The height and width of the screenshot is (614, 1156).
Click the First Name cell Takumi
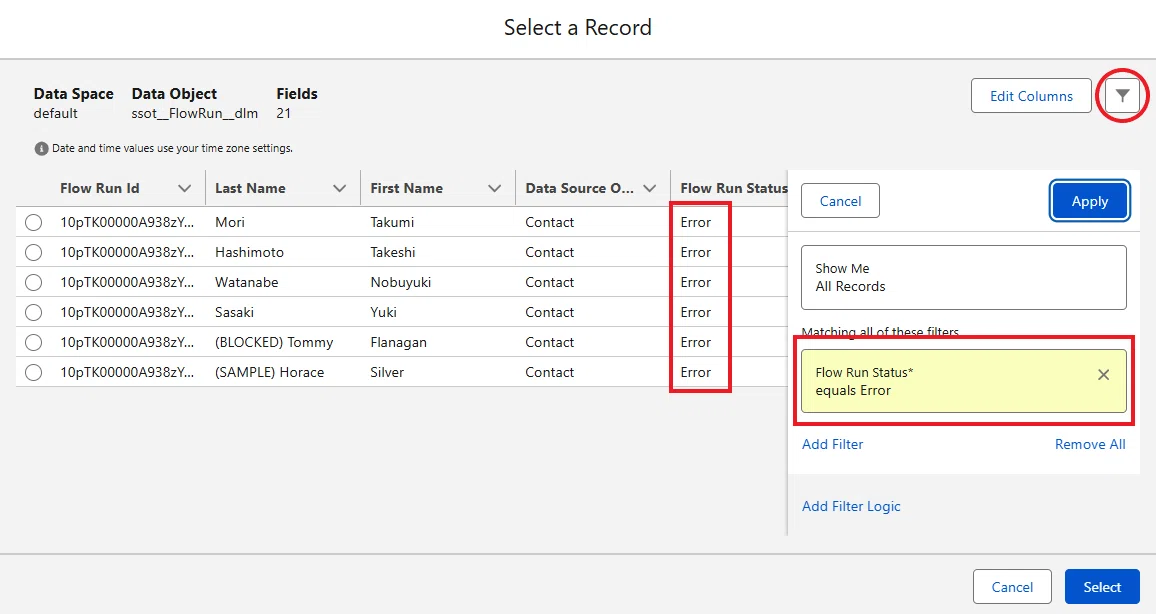pyautogui.click(x=392, y=222)
